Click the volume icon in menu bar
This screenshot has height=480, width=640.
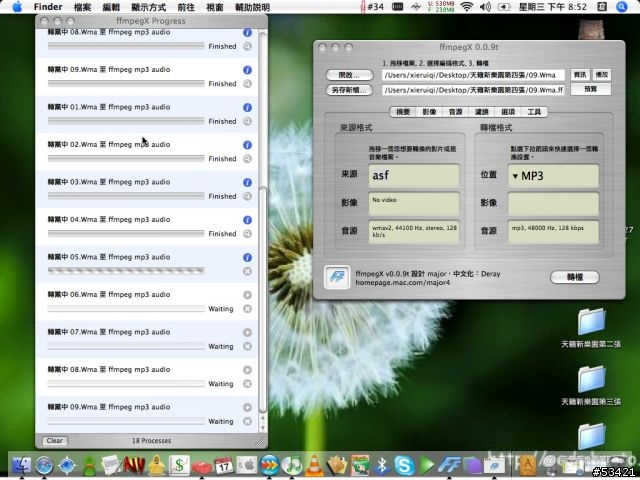(x=485, y=7)
